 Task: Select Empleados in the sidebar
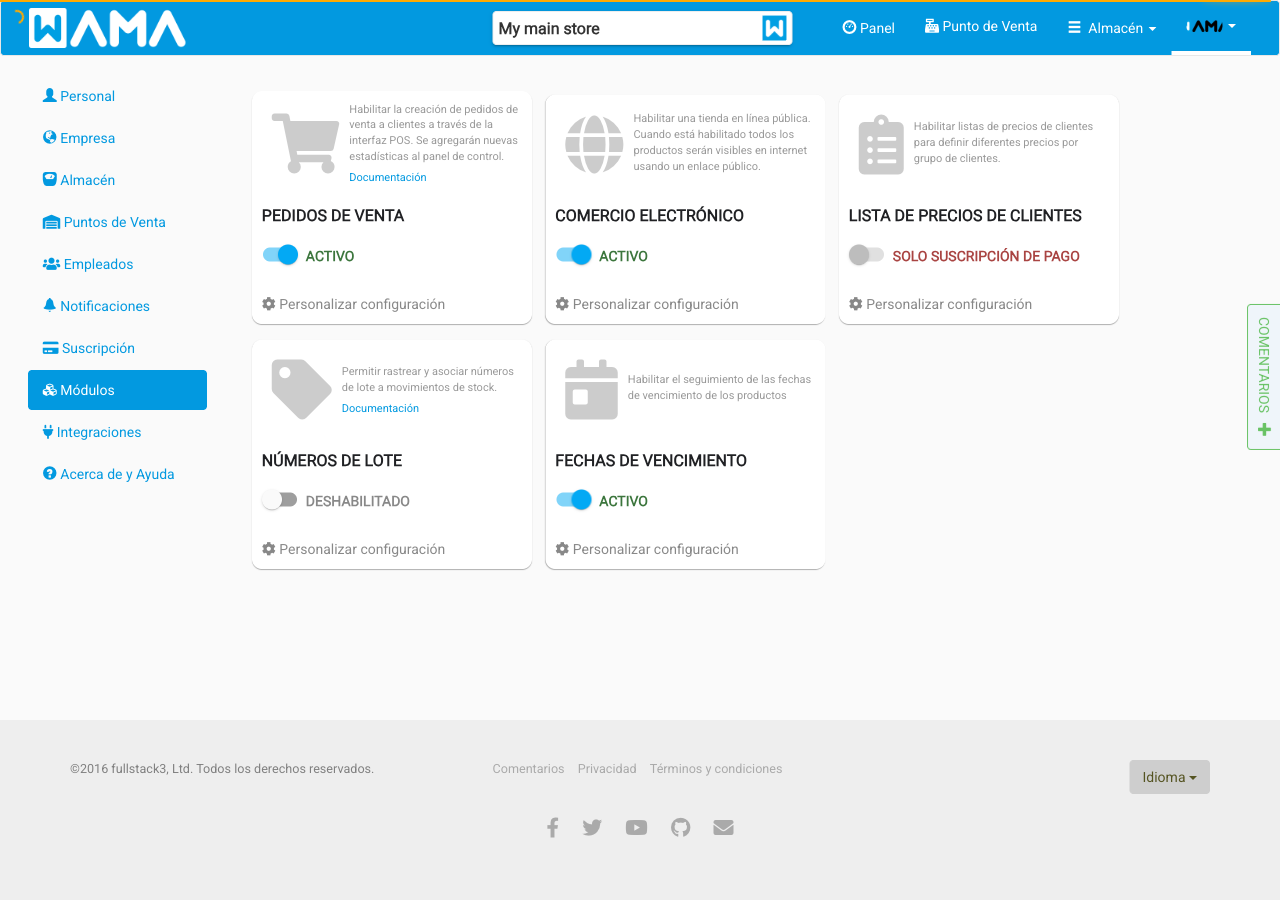pos(117,264)
